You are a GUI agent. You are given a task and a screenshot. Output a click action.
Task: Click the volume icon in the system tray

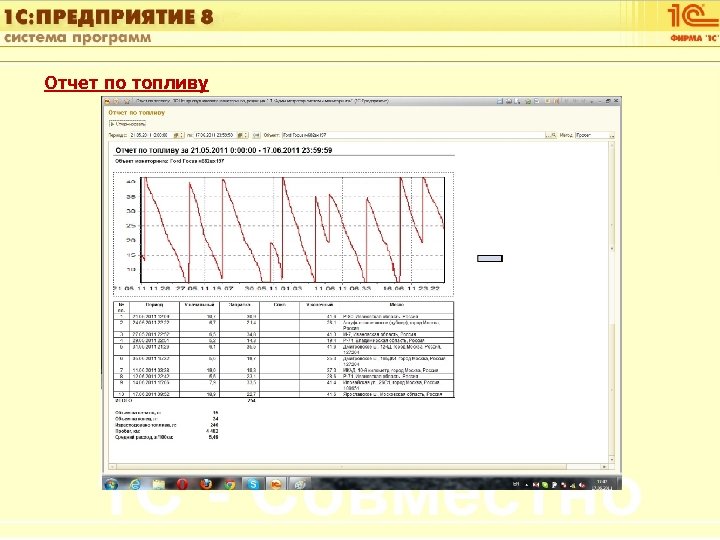click(583, 485)
